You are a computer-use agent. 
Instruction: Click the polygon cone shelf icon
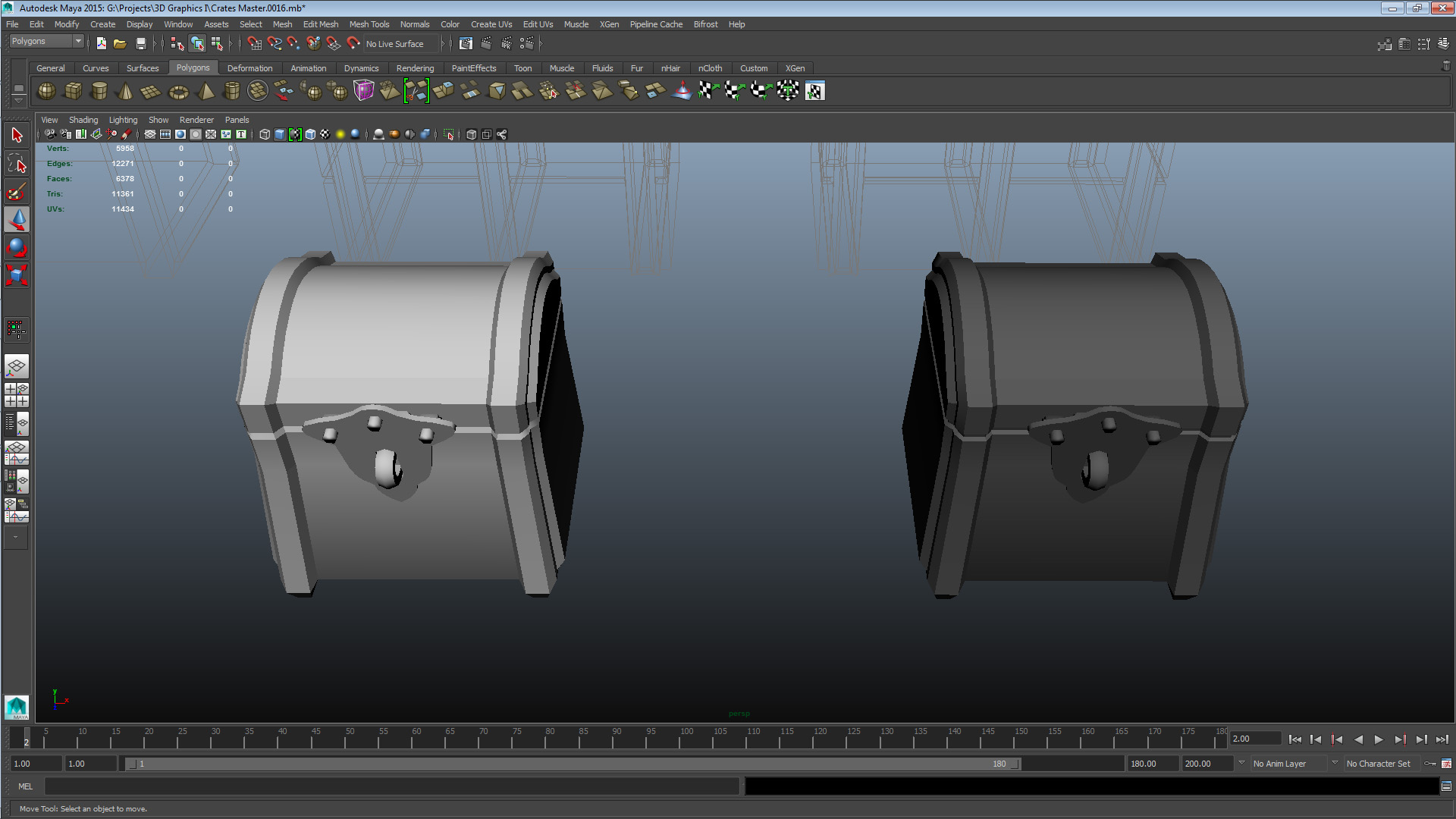click(x=126, y=92)
